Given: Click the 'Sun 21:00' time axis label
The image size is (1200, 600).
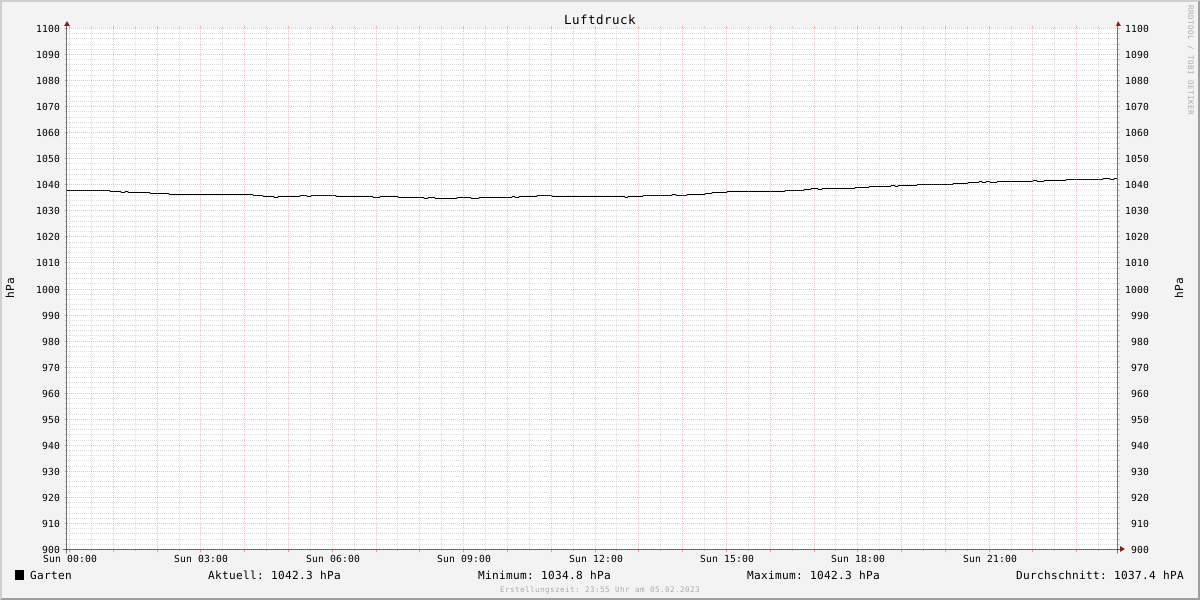Looking at the screenshot, I should (x=990, y=559).
